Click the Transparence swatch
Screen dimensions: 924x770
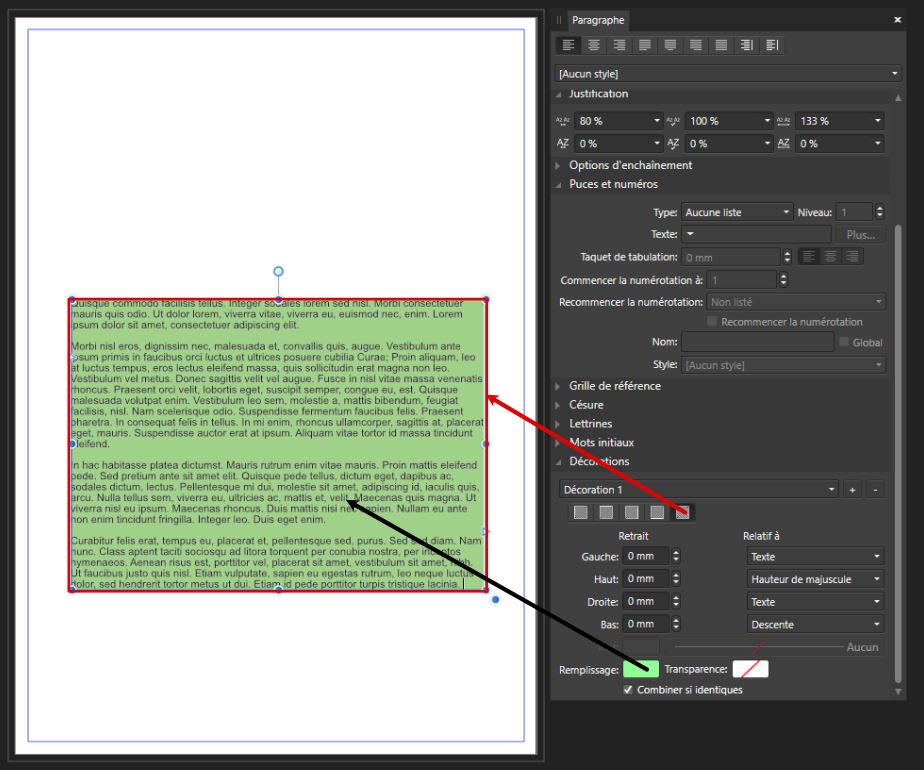click(750, 669)
